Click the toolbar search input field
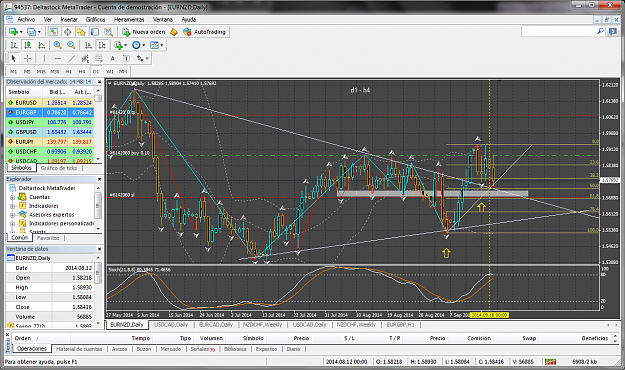 [558, 31]
